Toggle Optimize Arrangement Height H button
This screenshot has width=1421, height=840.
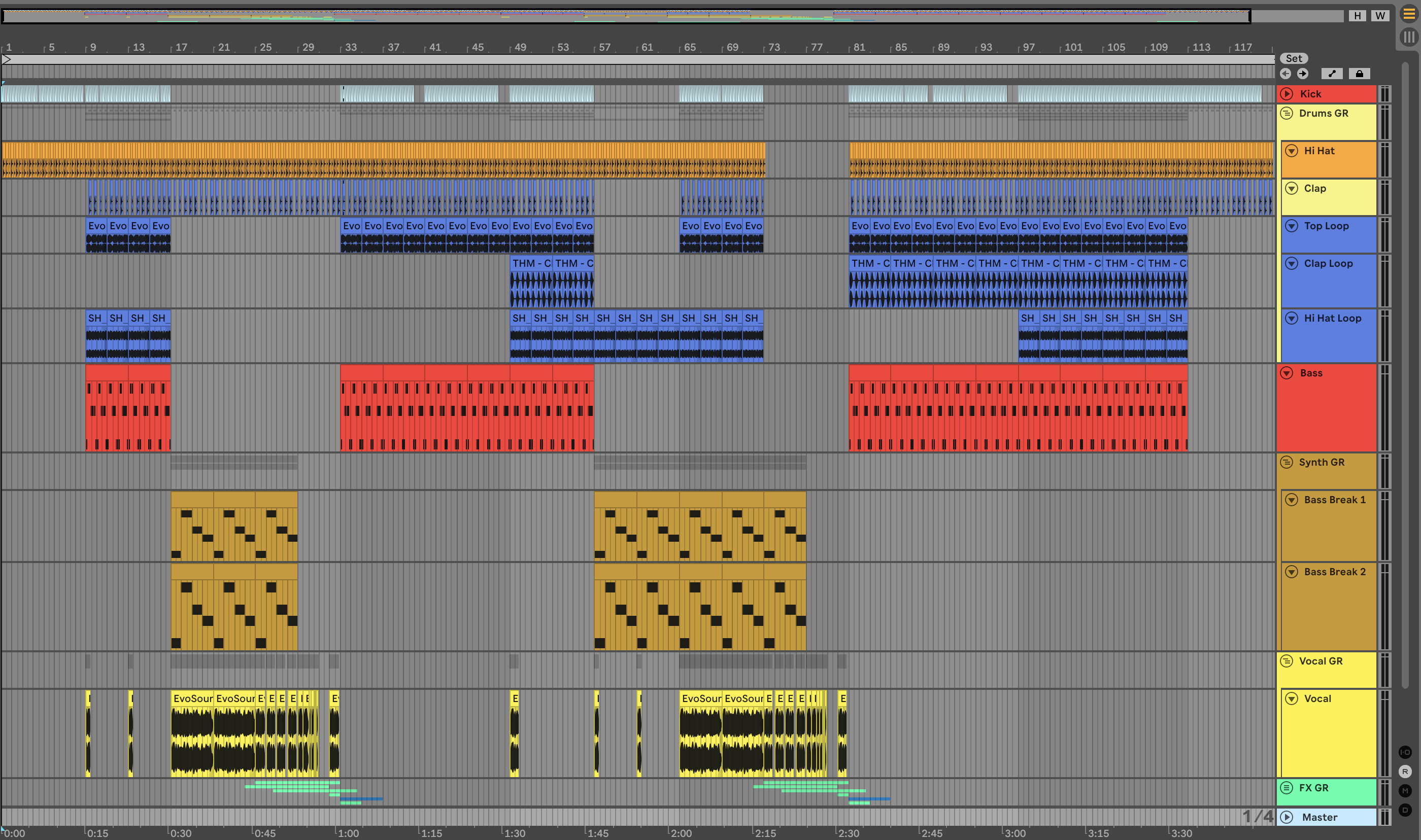click(1358, 16)
